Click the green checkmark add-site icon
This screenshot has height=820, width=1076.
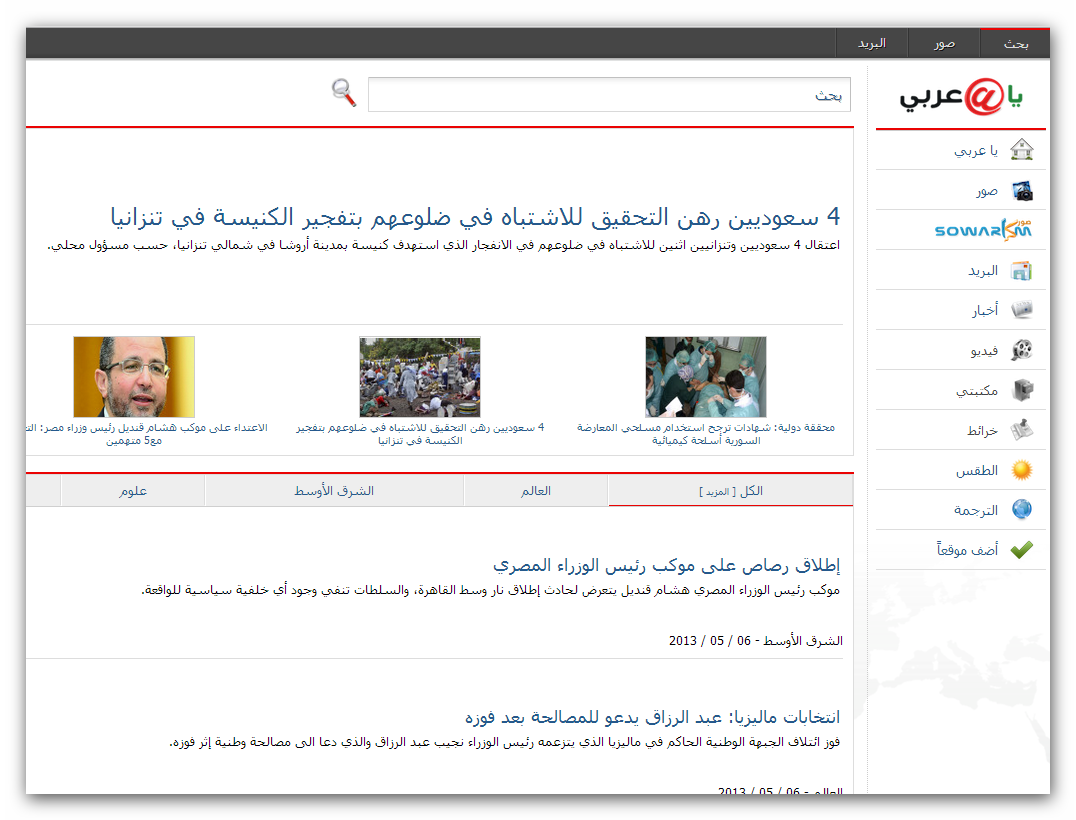1021,550
